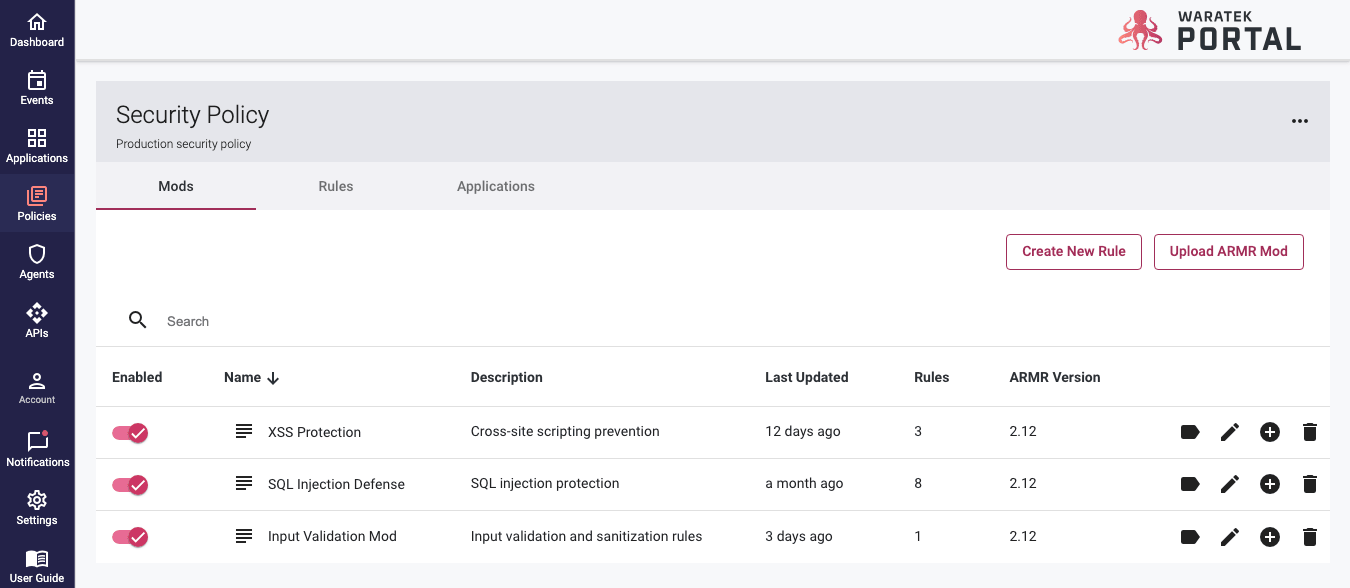Click the Search input field
This screenshot has width=1350, height=588.
point(400,321)
